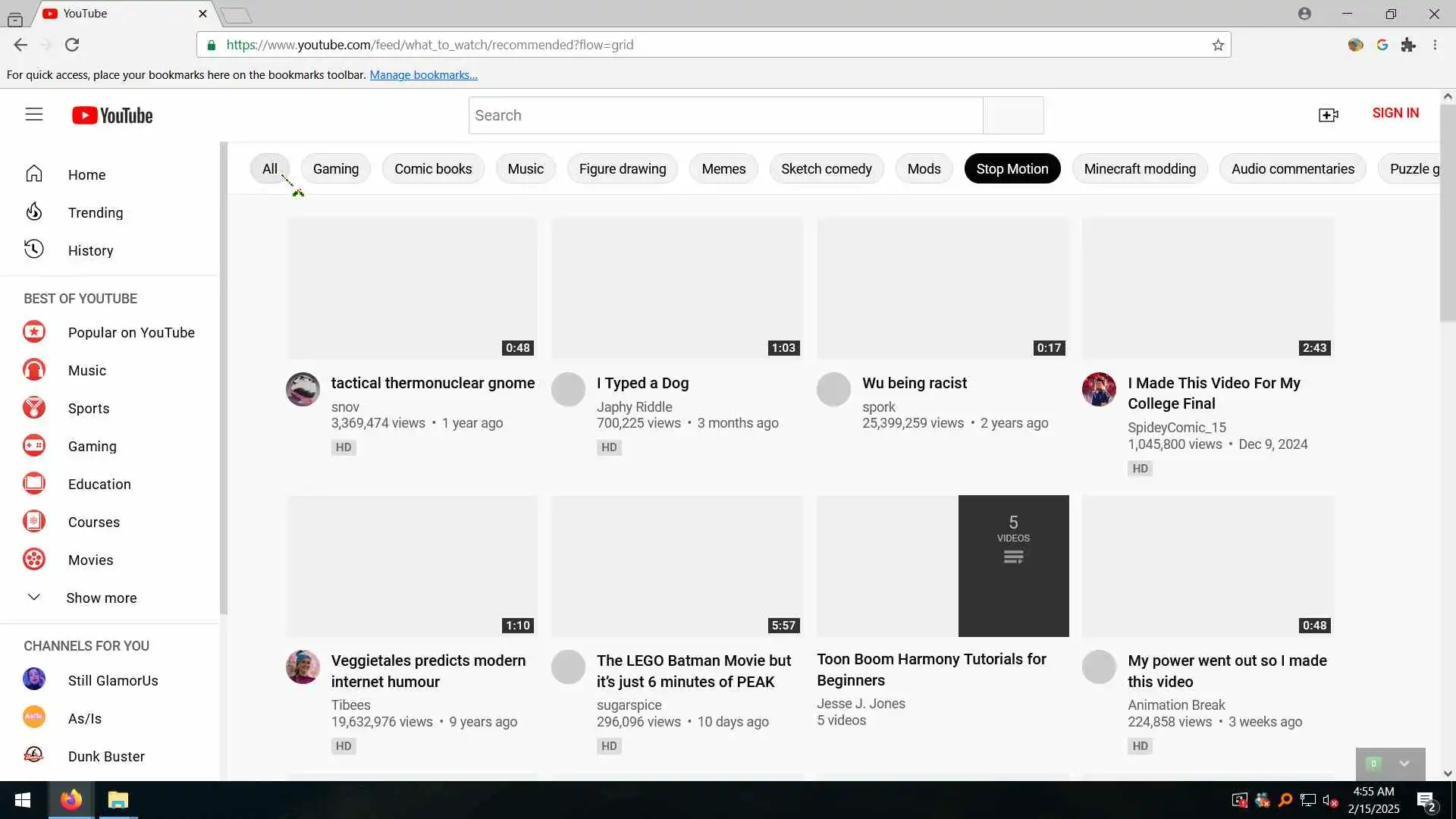The image size is (1456, 819).
Task: Click the create video camera icon
Action: coord(1328,115)
